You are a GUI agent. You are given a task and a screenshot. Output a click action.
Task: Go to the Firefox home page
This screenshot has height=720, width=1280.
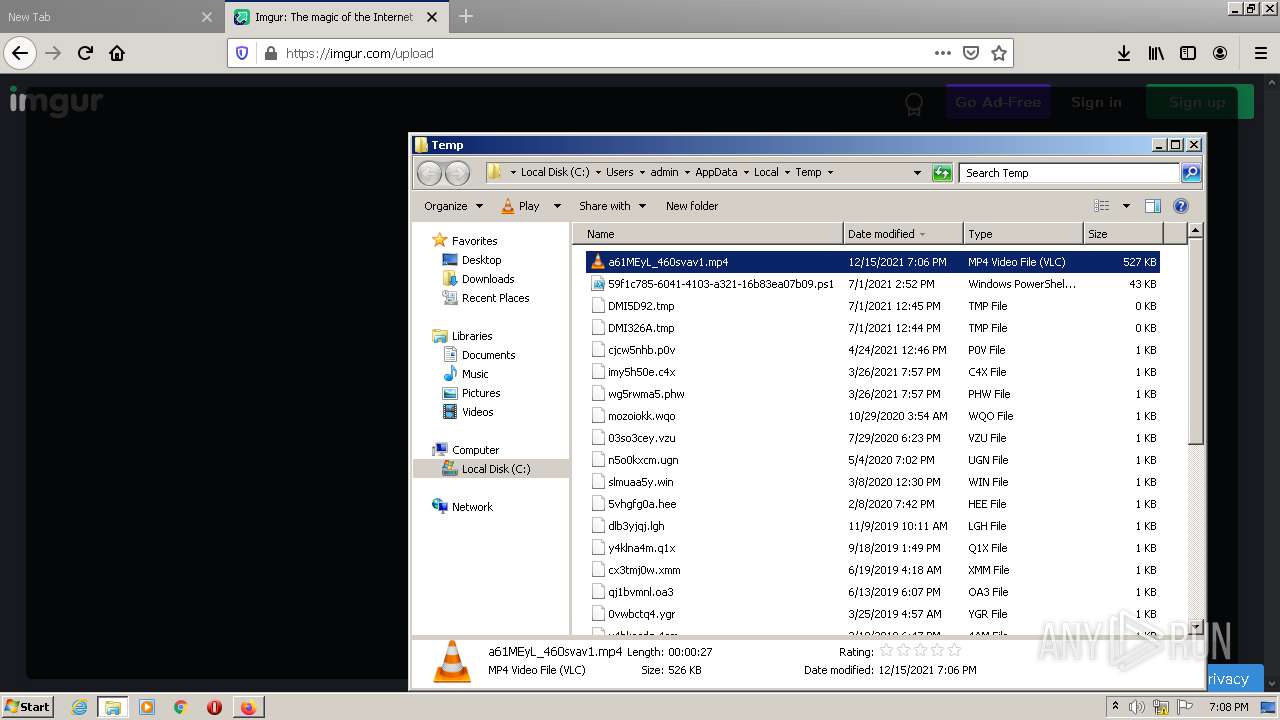117,53
